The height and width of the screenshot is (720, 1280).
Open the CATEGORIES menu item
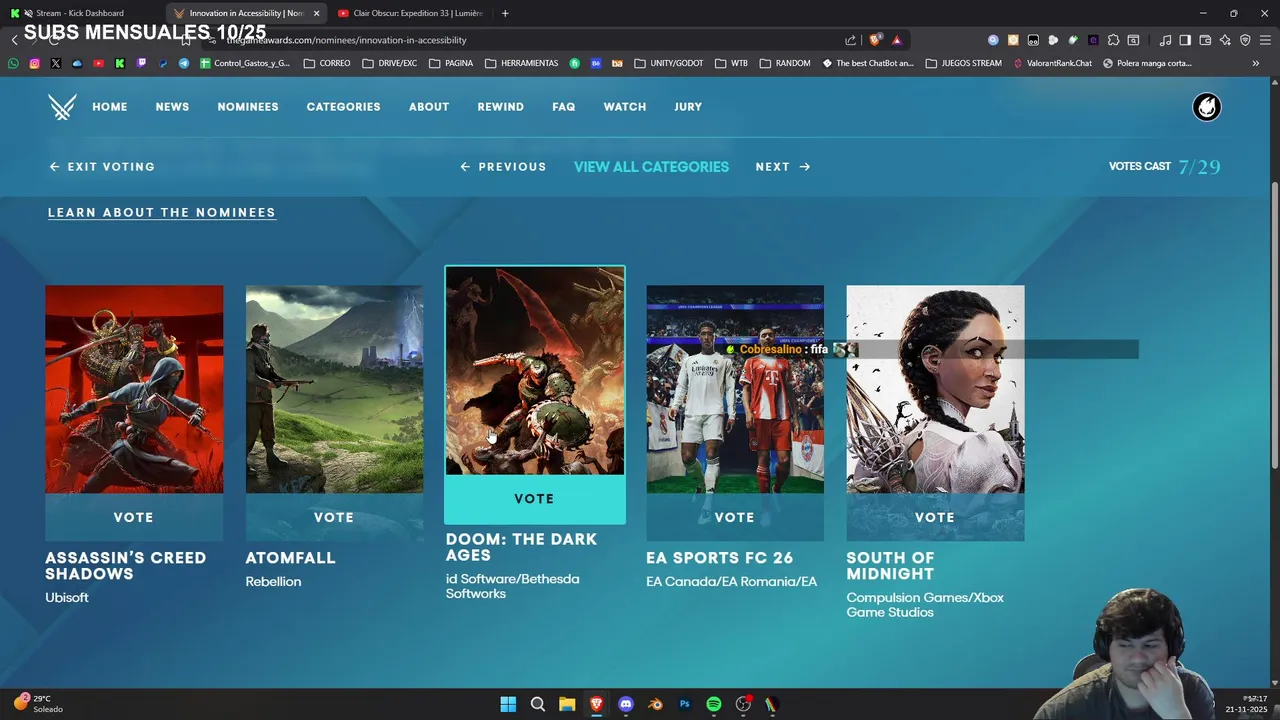(343, 107)
